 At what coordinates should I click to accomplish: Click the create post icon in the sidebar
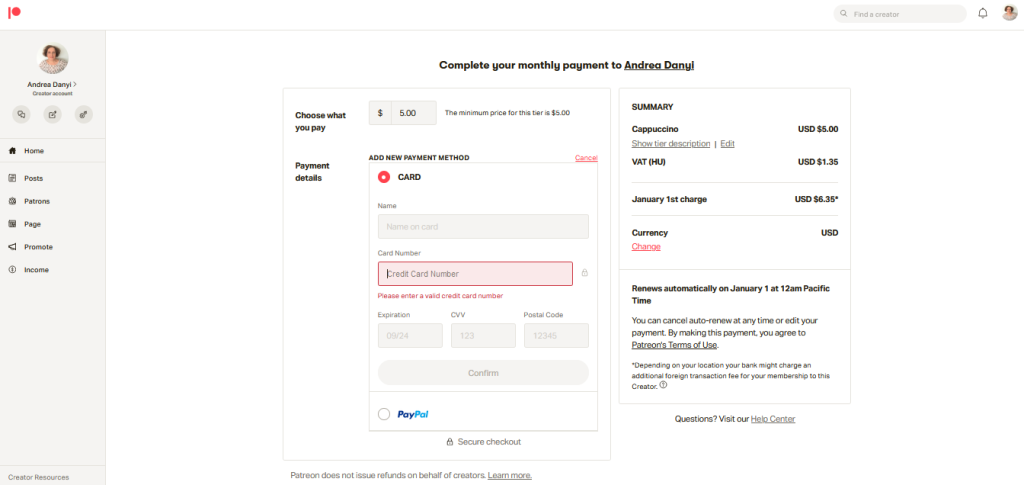[53, 114]
